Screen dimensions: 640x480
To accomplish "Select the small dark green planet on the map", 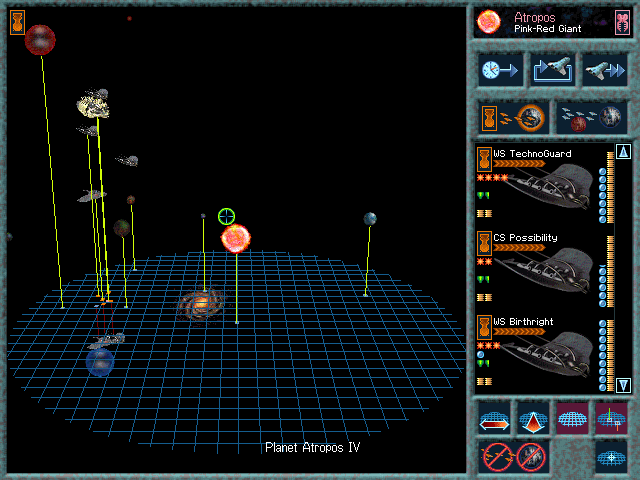I will [x=122, y=228].
